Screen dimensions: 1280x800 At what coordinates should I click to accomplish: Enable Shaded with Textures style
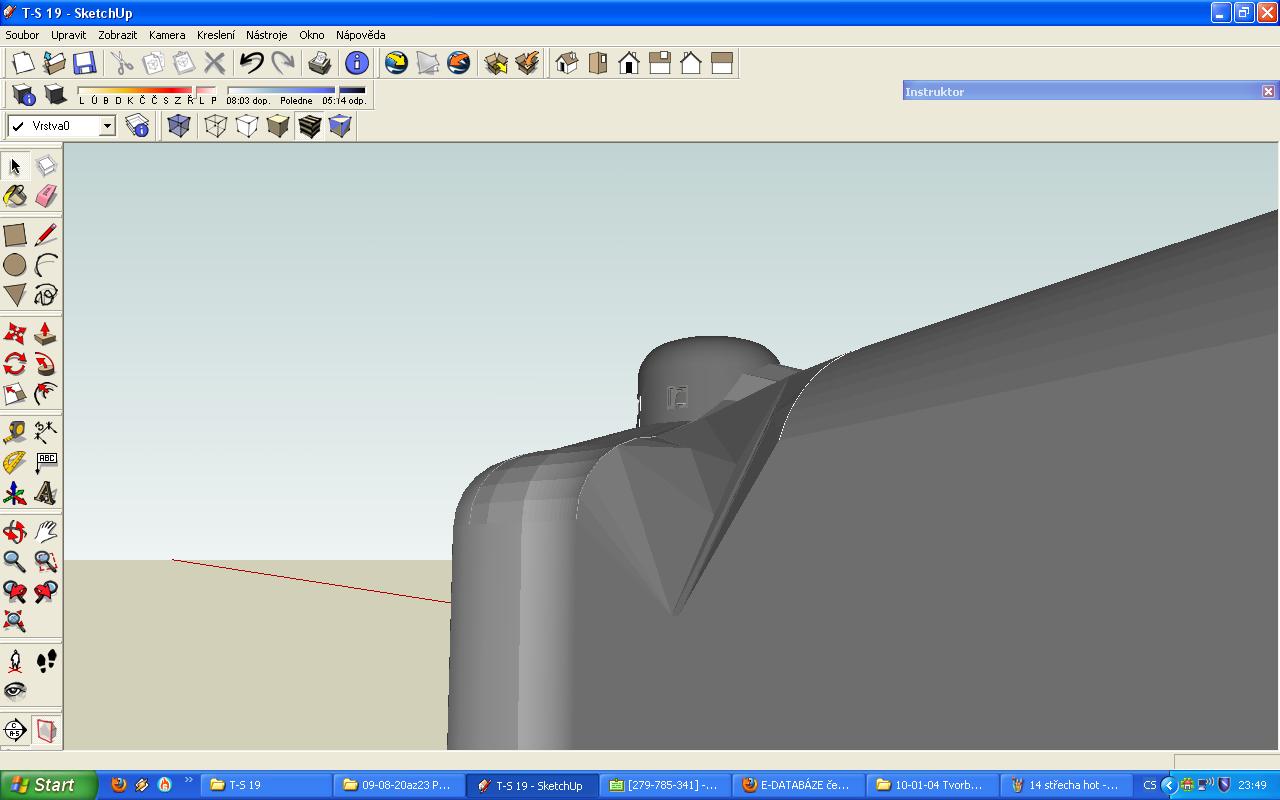coord(309,126)
